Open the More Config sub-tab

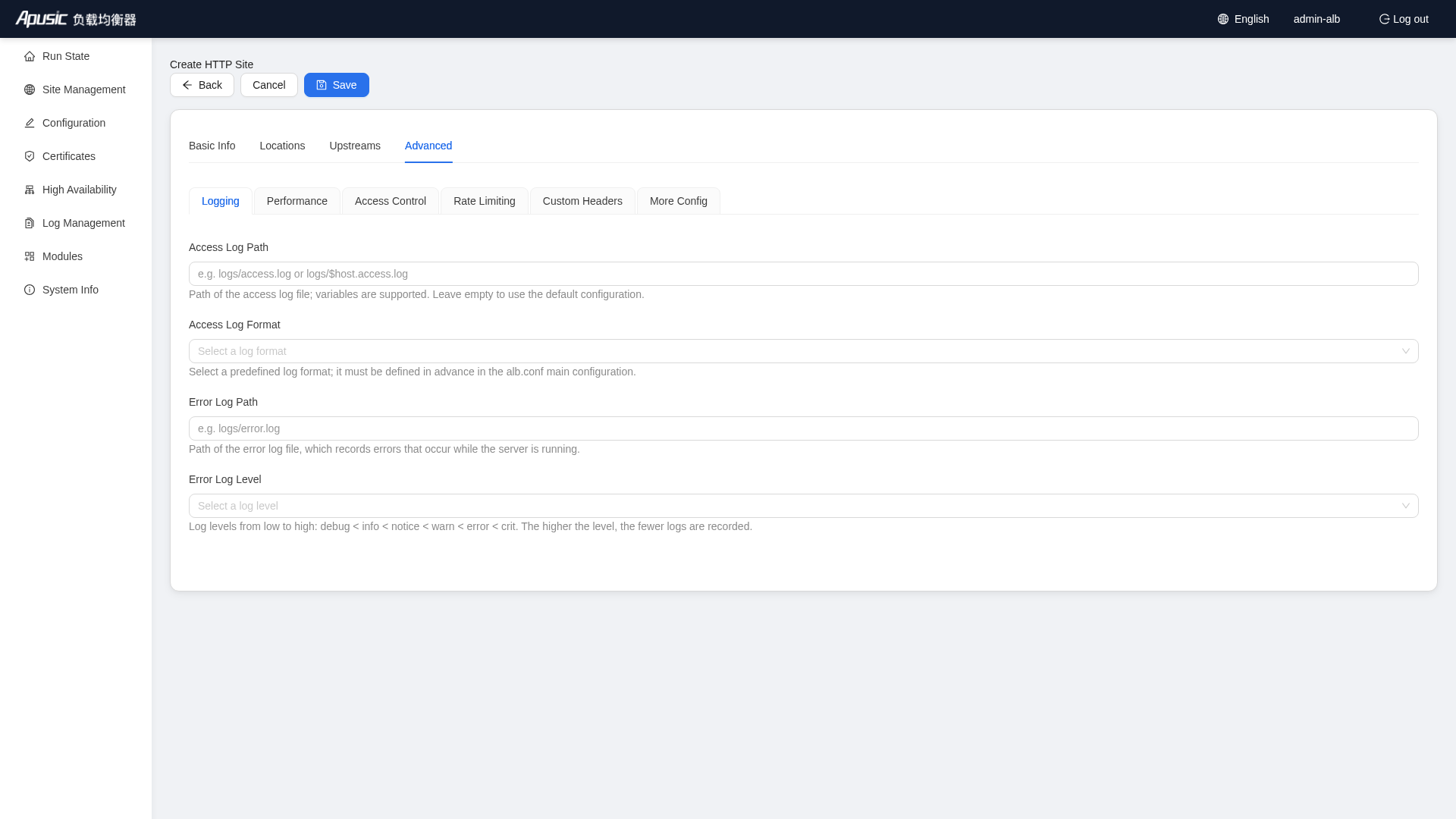[679, 201]
